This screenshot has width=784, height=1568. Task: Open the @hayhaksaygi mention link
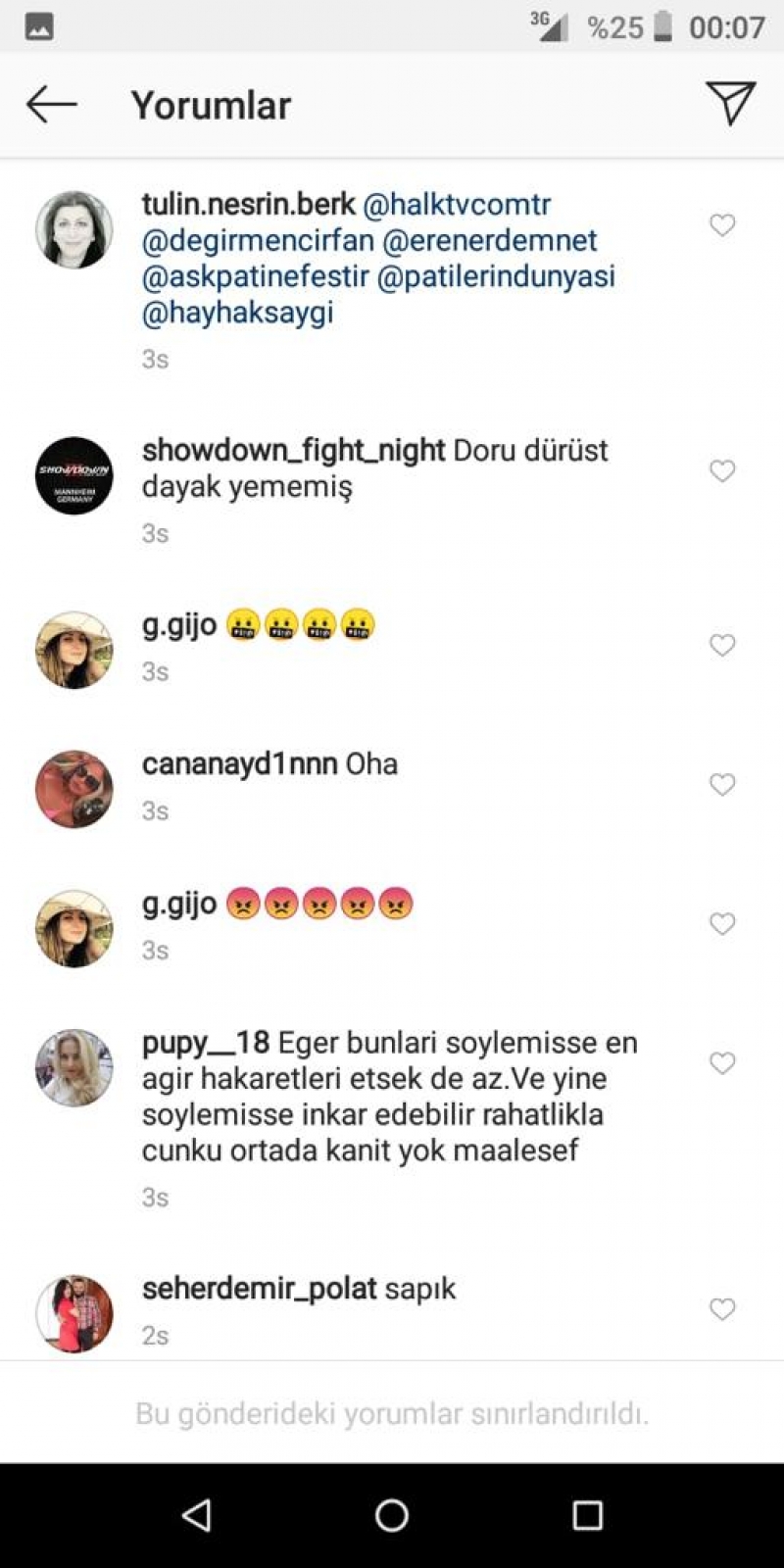tap(238, 313)
